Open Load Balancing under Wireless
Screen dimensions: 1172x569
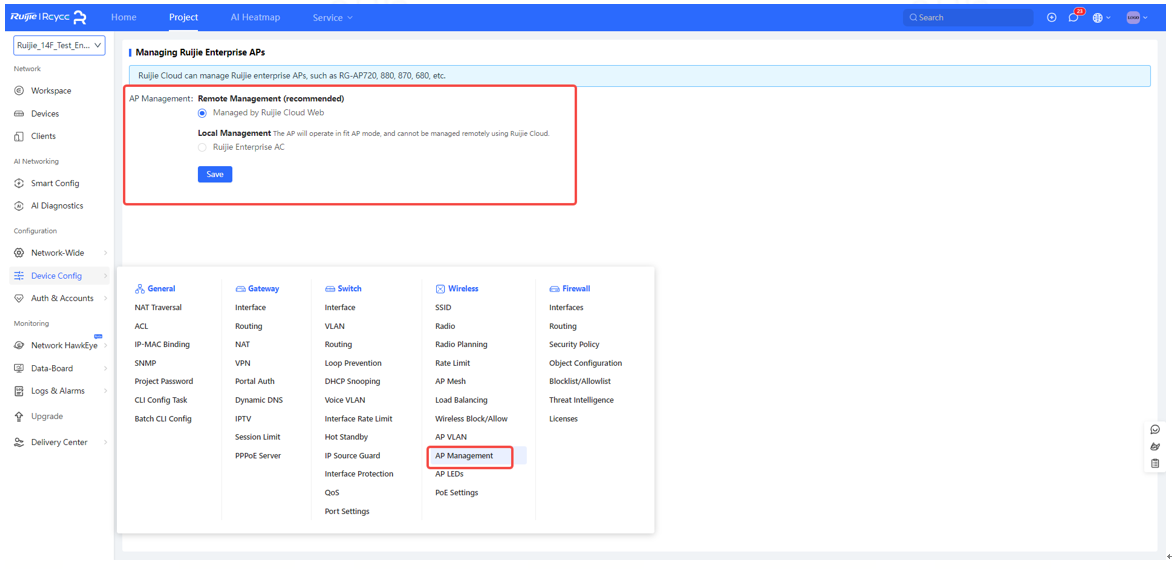[461, 400]
